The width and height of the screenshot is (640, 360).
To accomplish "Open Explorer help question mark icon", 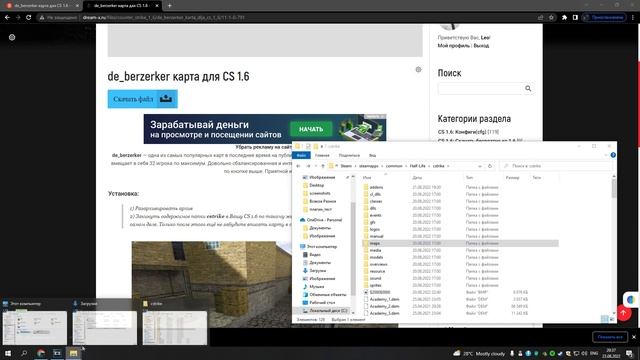I will point(613,155).
